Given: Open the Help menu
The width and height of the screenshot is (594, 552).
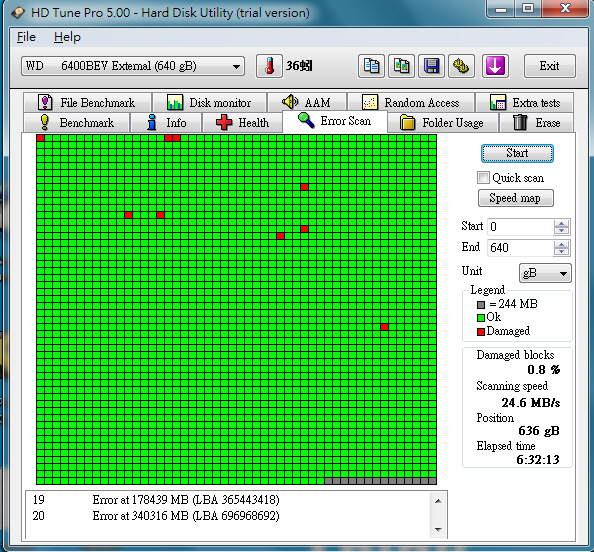Looking at the screenshot, I should (67, 37).
